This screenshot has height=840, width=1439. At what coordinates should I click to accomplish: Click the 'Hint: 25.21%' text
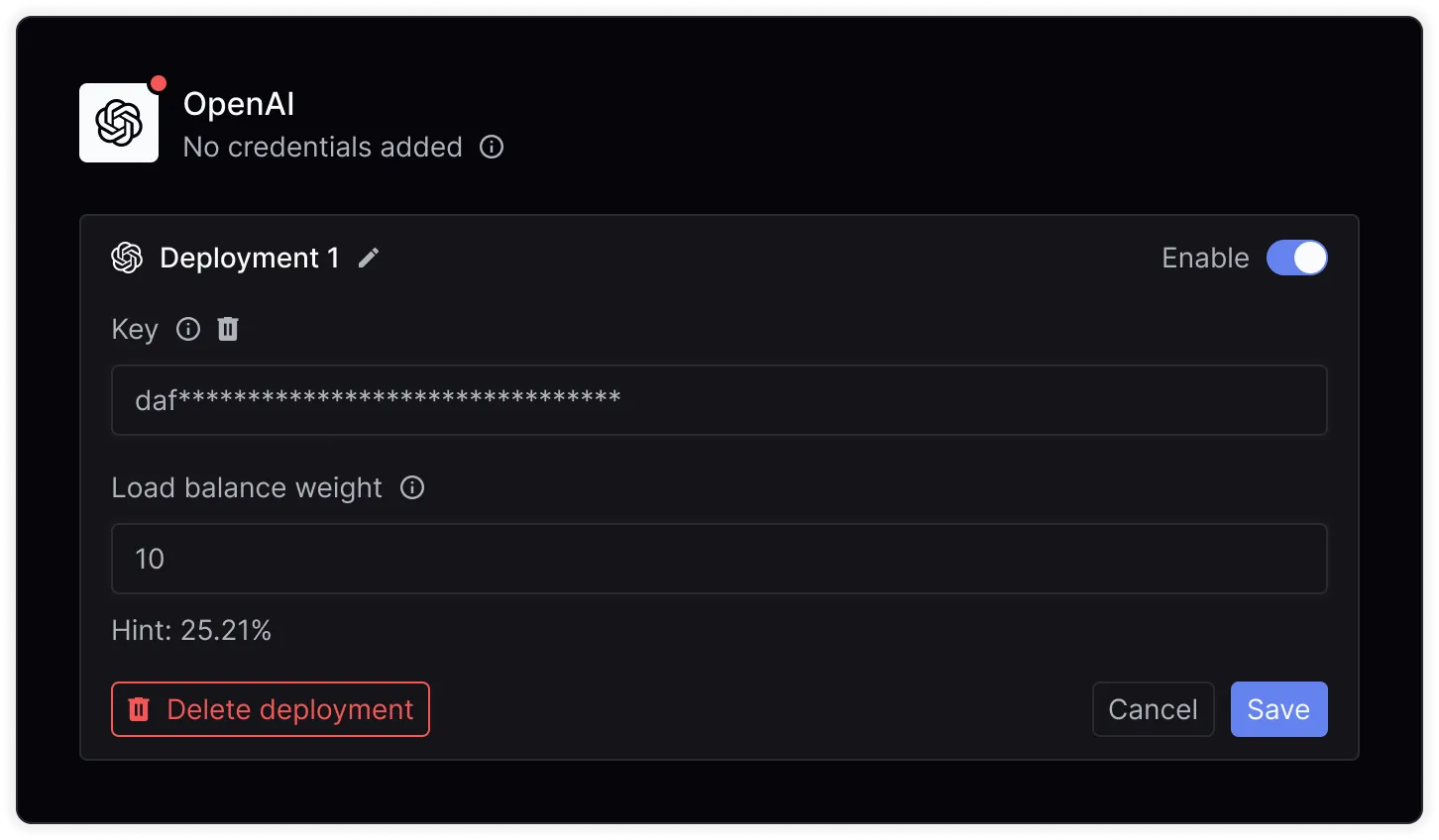(x=191, y=630)
